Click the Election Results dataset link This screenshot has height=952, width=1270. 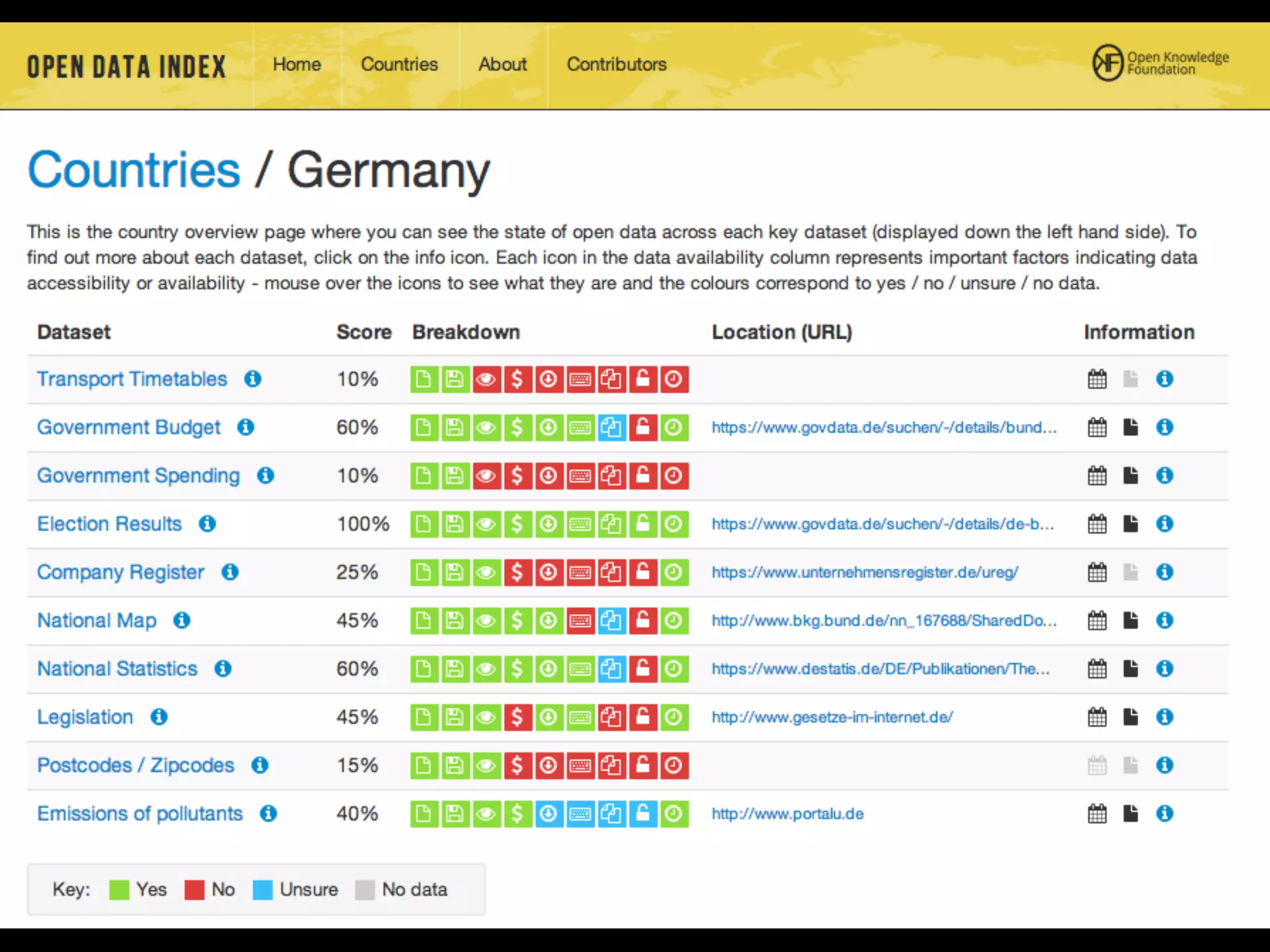(x=109, y=524)
